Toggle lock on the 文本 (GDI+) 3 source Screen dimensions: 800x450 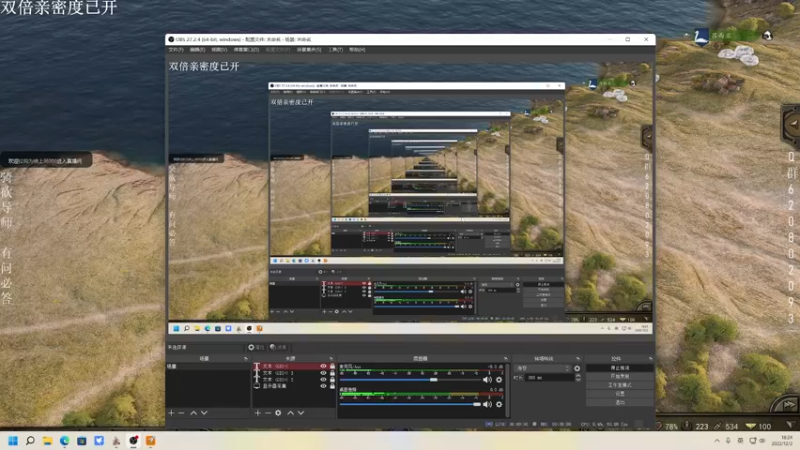point(332,373)
